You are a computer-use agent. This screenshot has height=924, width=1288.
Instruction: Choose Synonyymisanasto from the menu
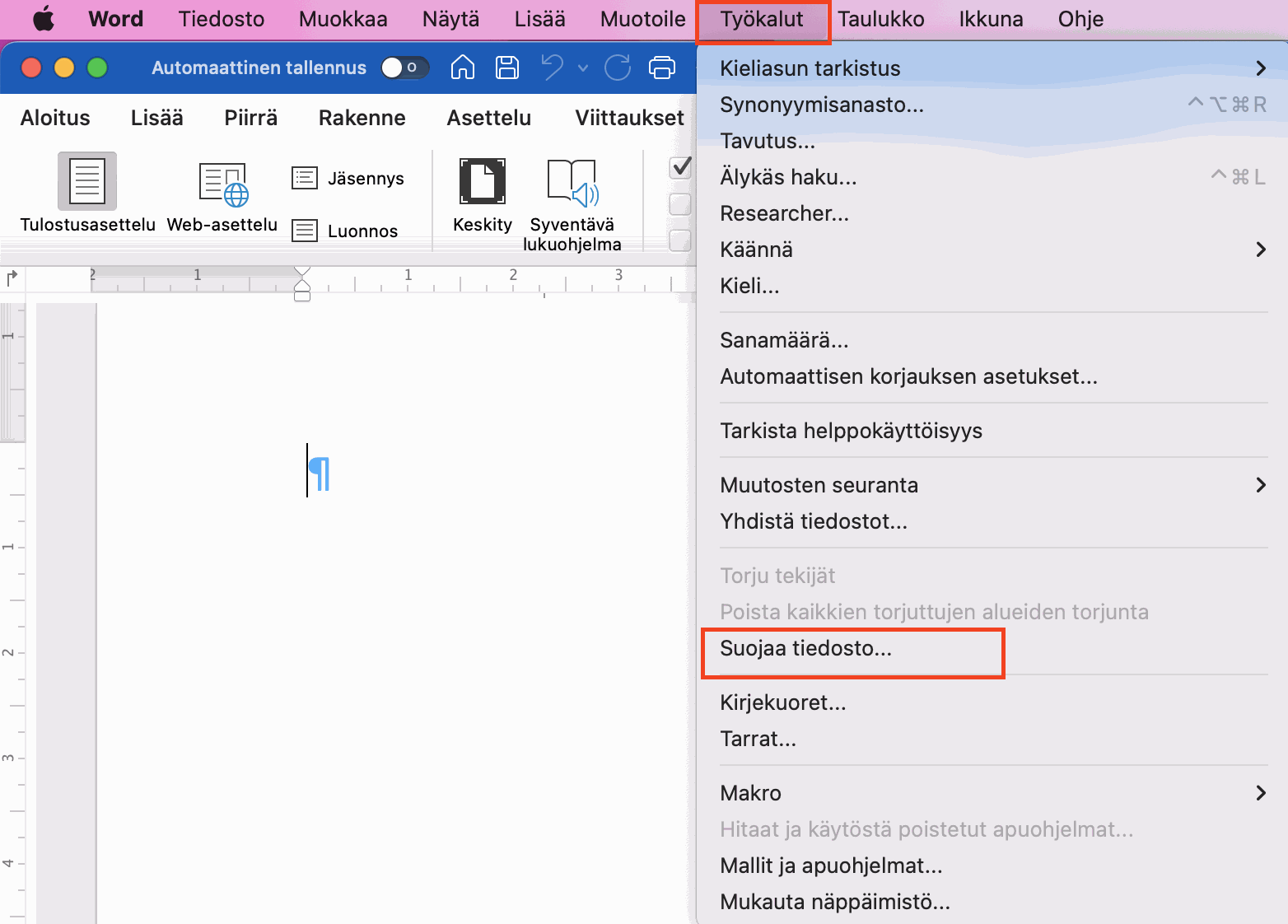click(992, 105)
